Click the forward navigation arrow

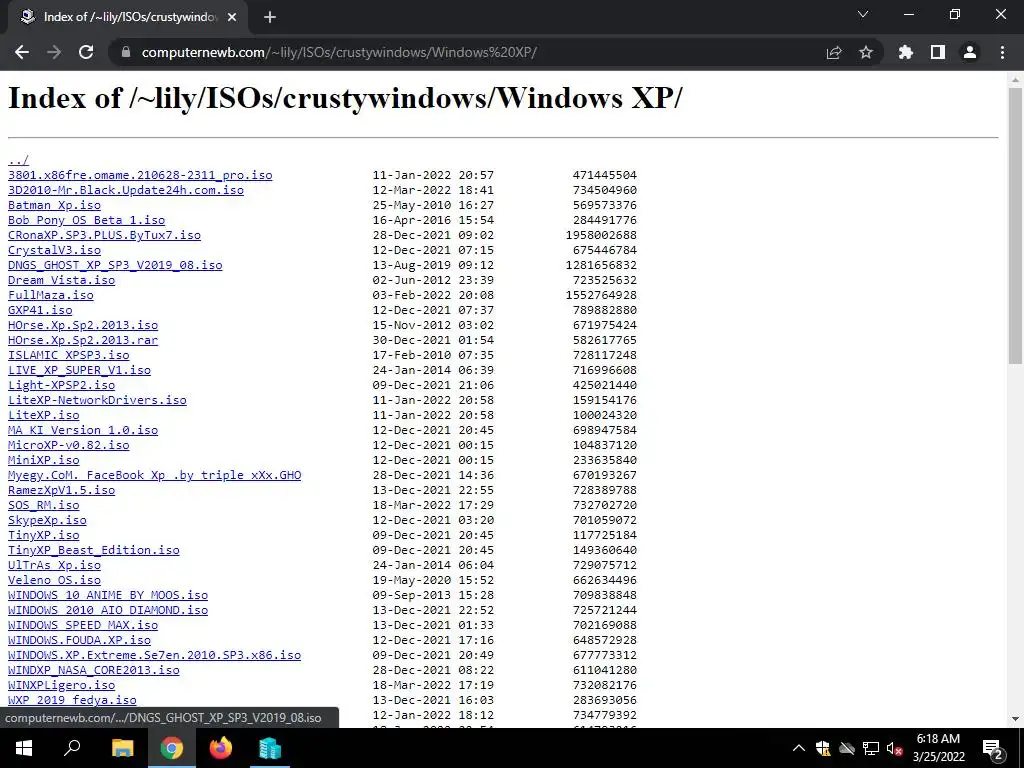point(54,52)
